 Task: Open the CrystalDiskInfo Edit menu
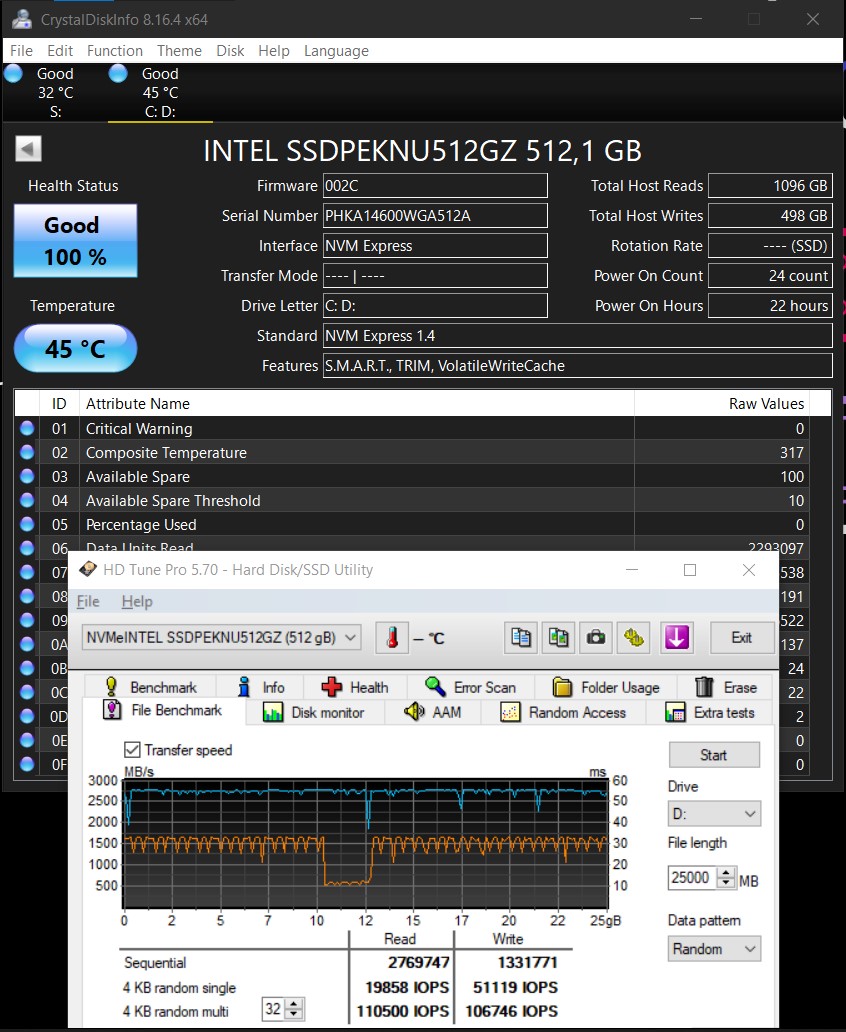(60, 51)
